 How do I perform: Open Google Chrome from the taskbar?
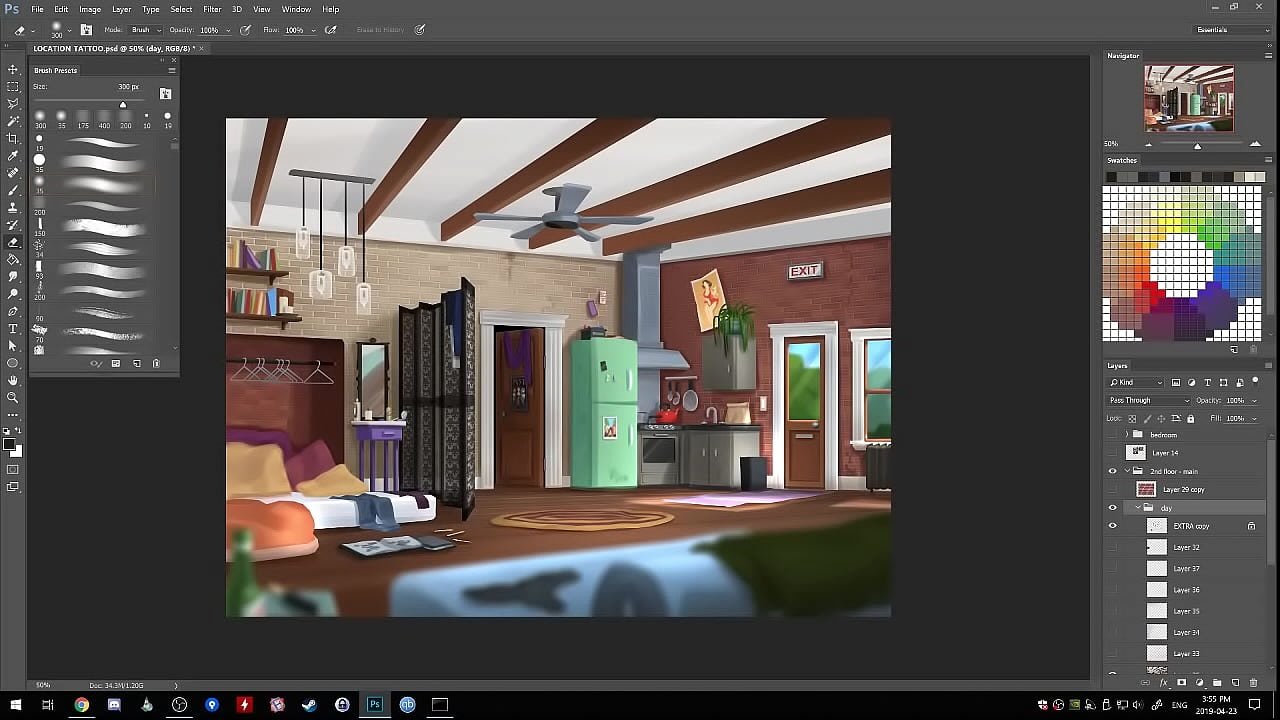click(x=81, y=705)
